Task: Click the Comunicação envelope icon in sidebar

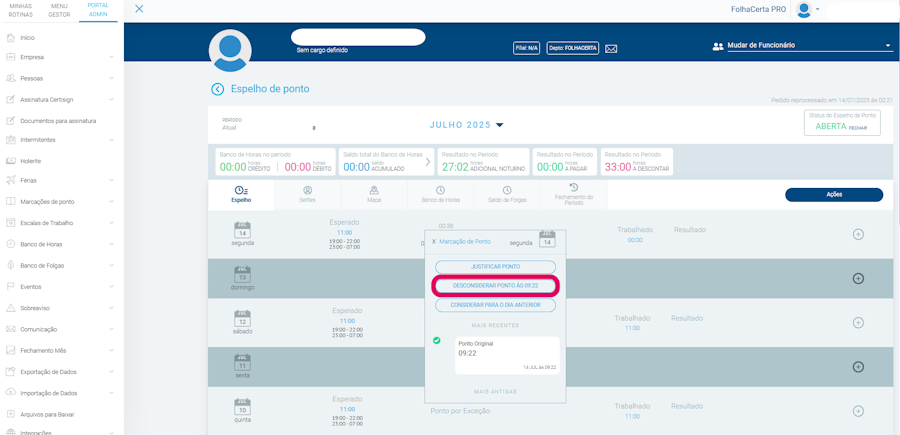Action: [10, 329]
